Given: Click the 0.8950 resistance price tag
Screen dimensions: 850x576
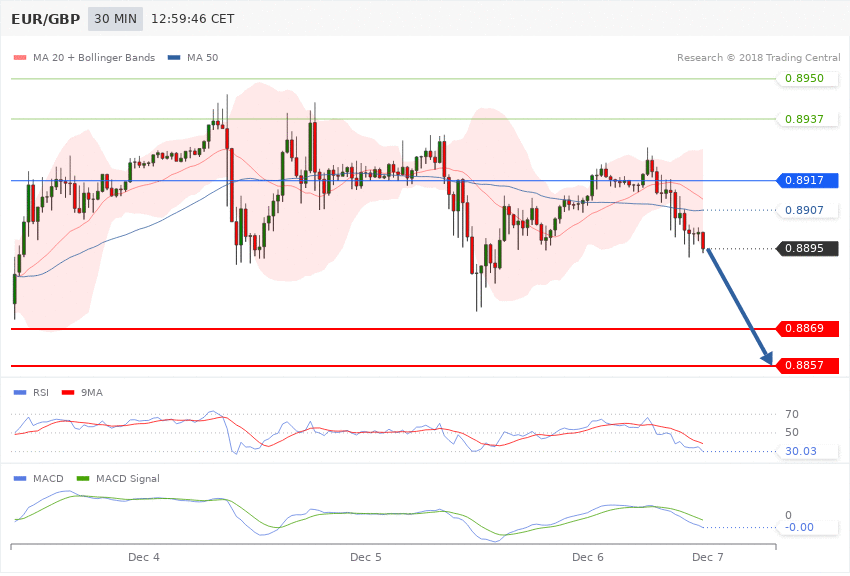Looking at the screenshot, I should click(x=808, y=79).
